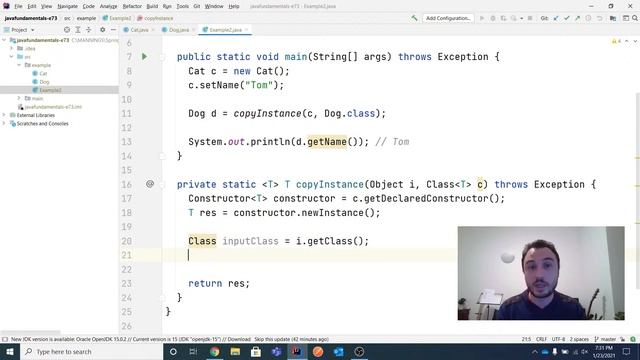The width and height of the screenshot is (640, 360).
Task: Open File Explorer from the taskbar
Action: coord(235,351)
